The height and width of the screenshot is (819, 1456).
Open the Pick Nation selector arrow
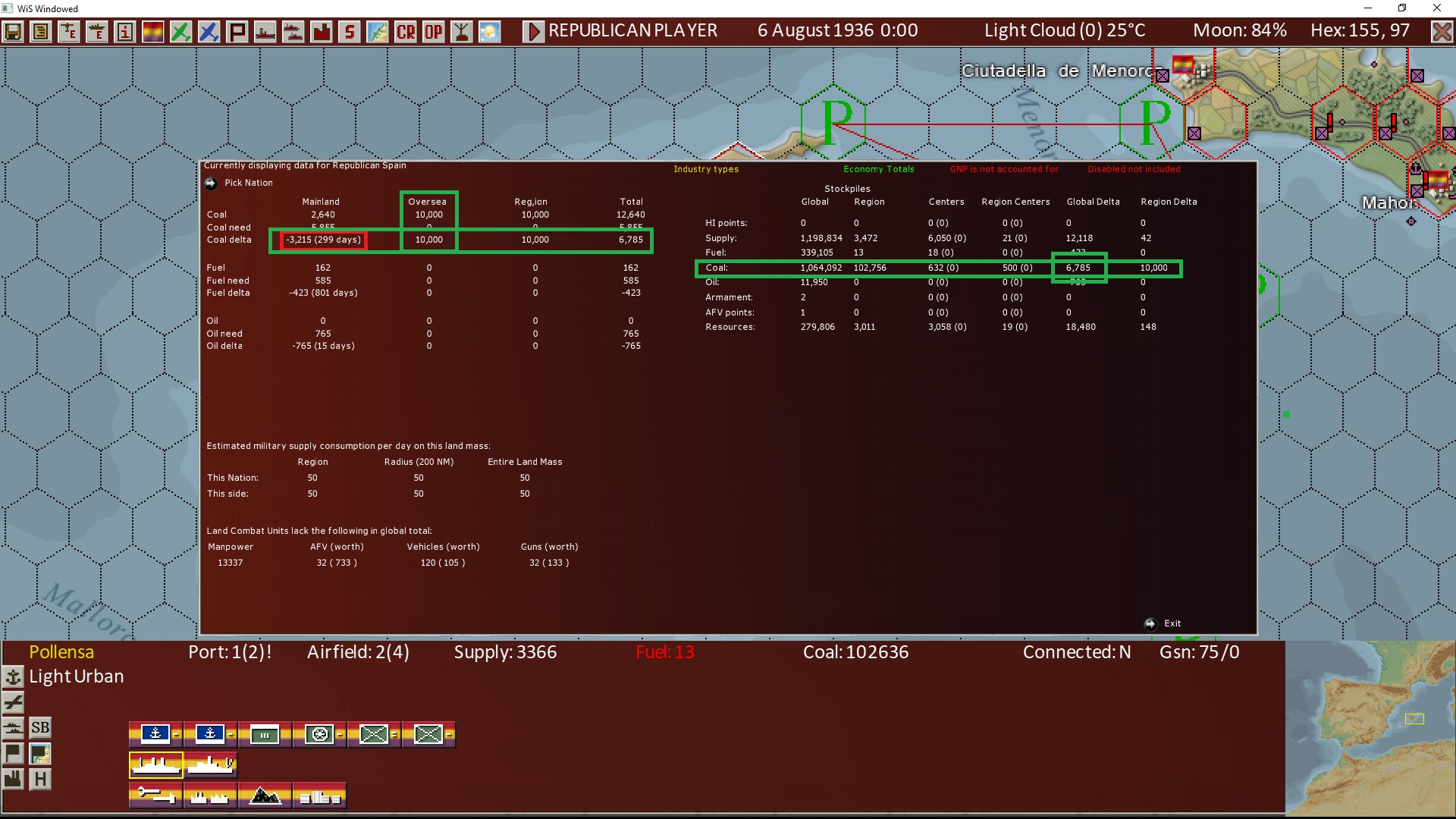(x=211, y=184)
